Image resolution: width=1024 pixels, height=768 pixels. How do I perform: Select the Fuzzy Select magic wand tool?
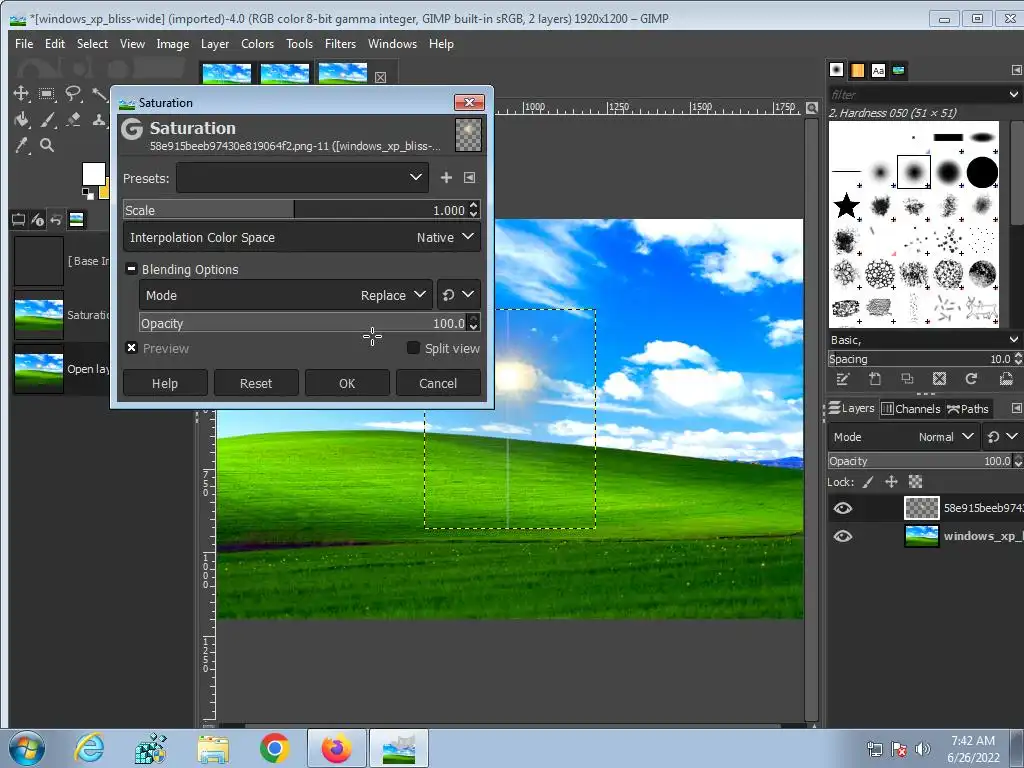point(99,93)
